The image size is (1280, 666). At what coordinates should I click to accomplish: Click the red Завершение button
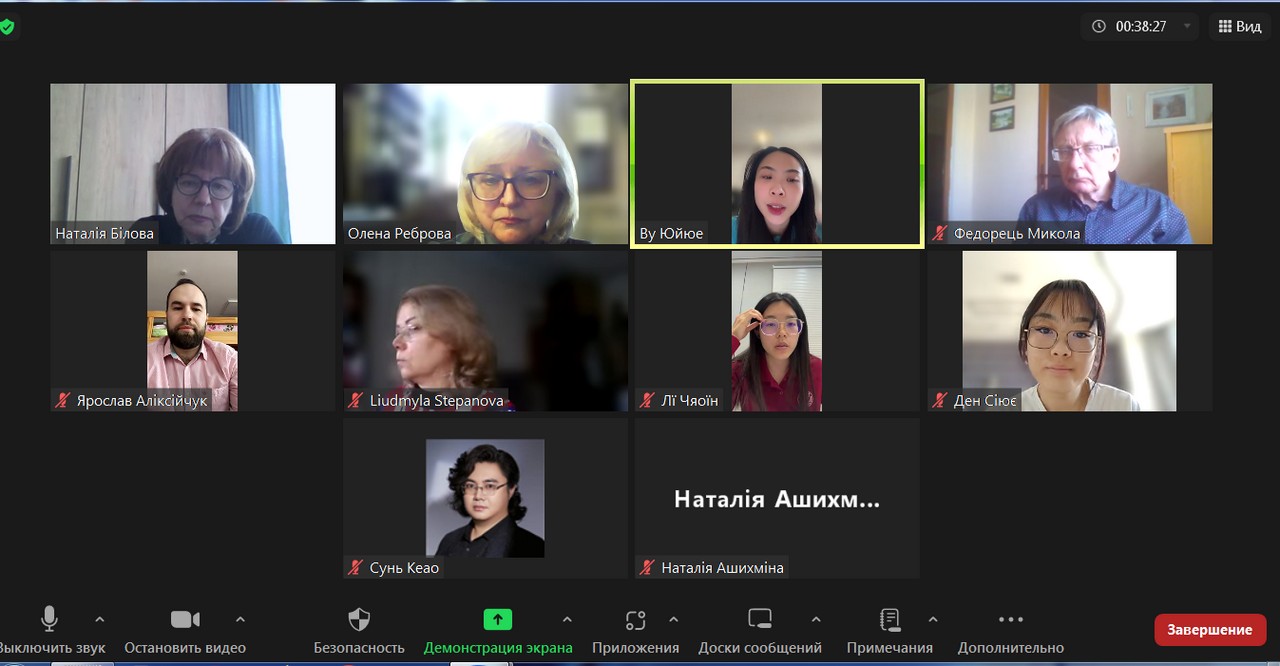pos(1209,630)
